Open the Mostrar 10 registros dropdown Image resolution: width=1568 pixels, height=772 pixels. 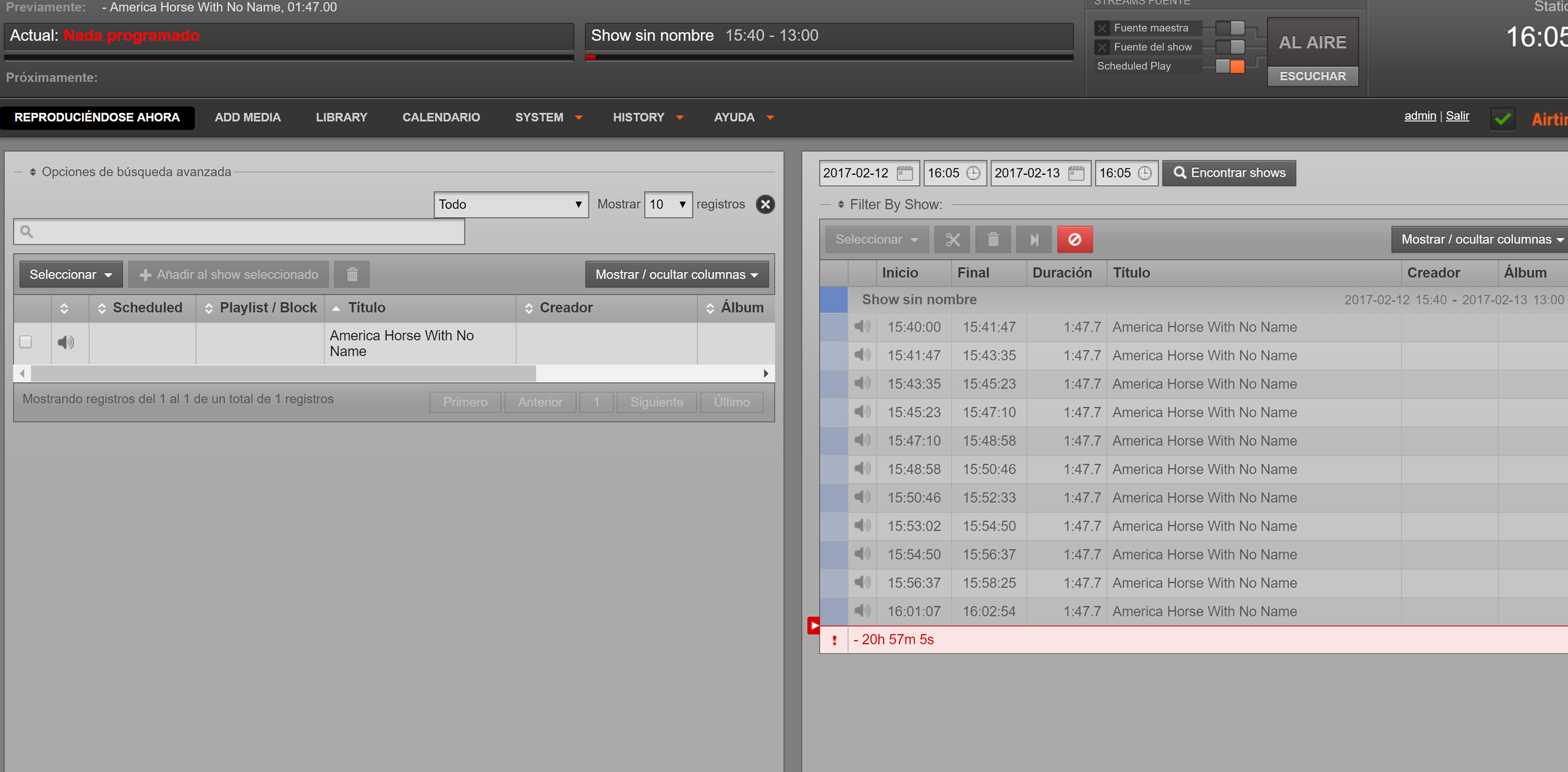(668, 205)
